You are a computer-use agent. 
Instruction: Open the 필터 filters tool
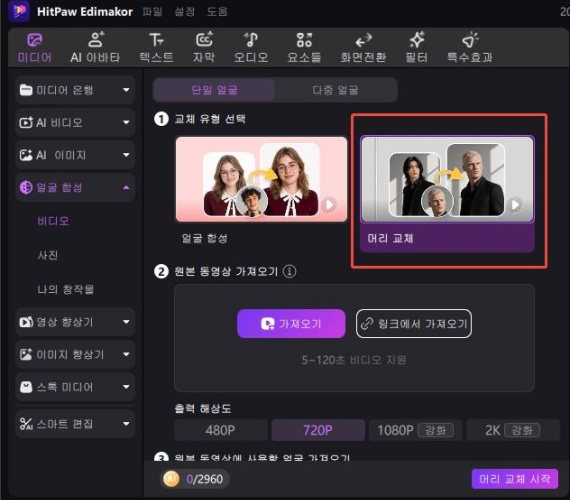tap(417, 47)
